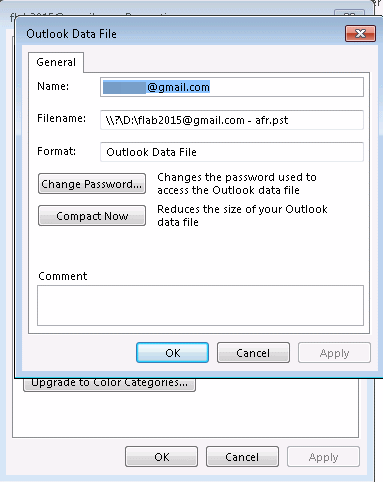
Task: Open the Change Password dialog
Action: [x=92, y=184]
